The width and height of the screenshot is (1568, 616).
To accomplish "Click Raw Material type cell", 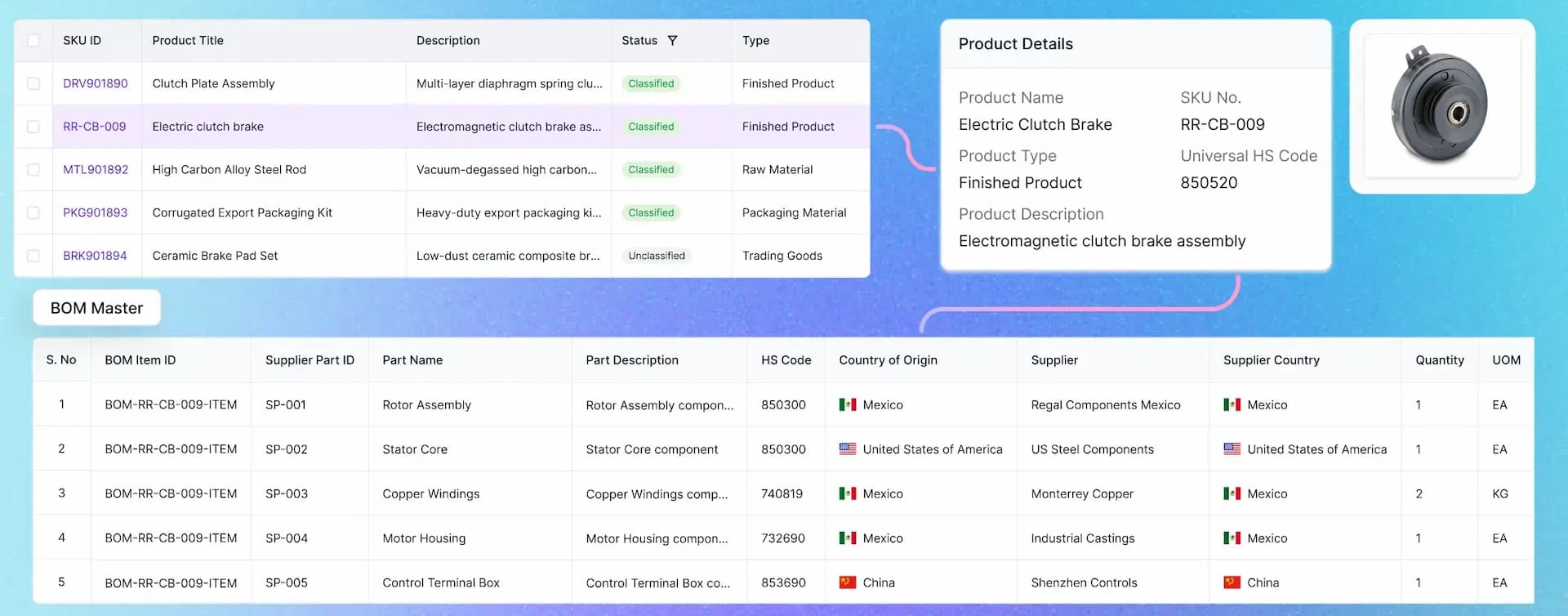I will (x=777, y=169).
